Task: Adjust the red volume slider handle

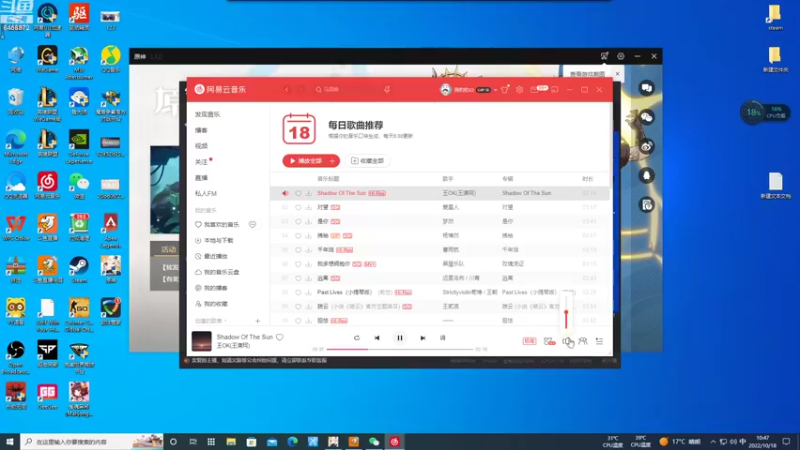Action: pos(566,312)
